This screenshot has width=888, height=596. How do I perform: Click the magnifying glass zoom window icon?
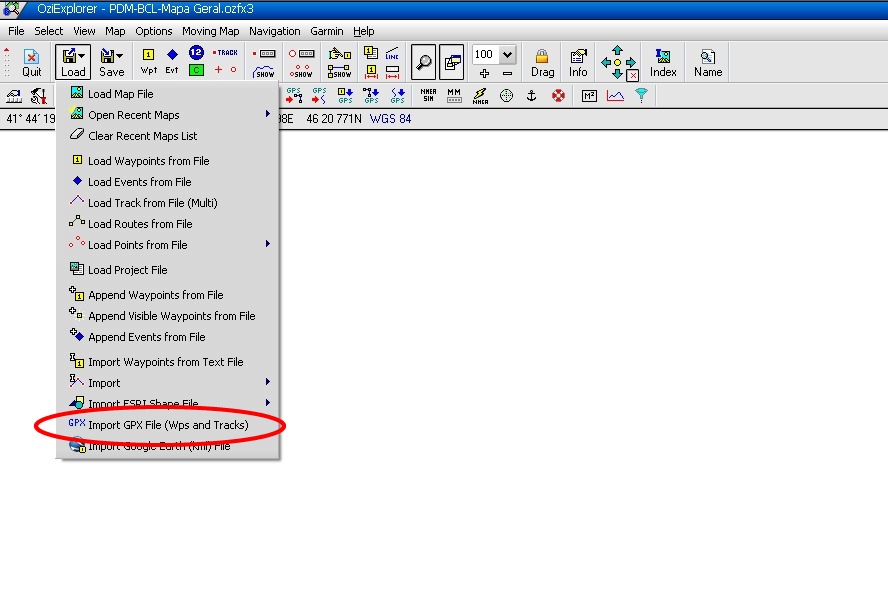click(423, 62)
